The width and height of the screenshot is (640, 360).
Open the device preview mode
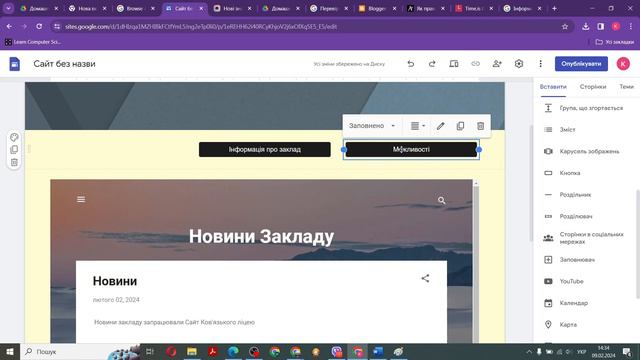[454, 64]
